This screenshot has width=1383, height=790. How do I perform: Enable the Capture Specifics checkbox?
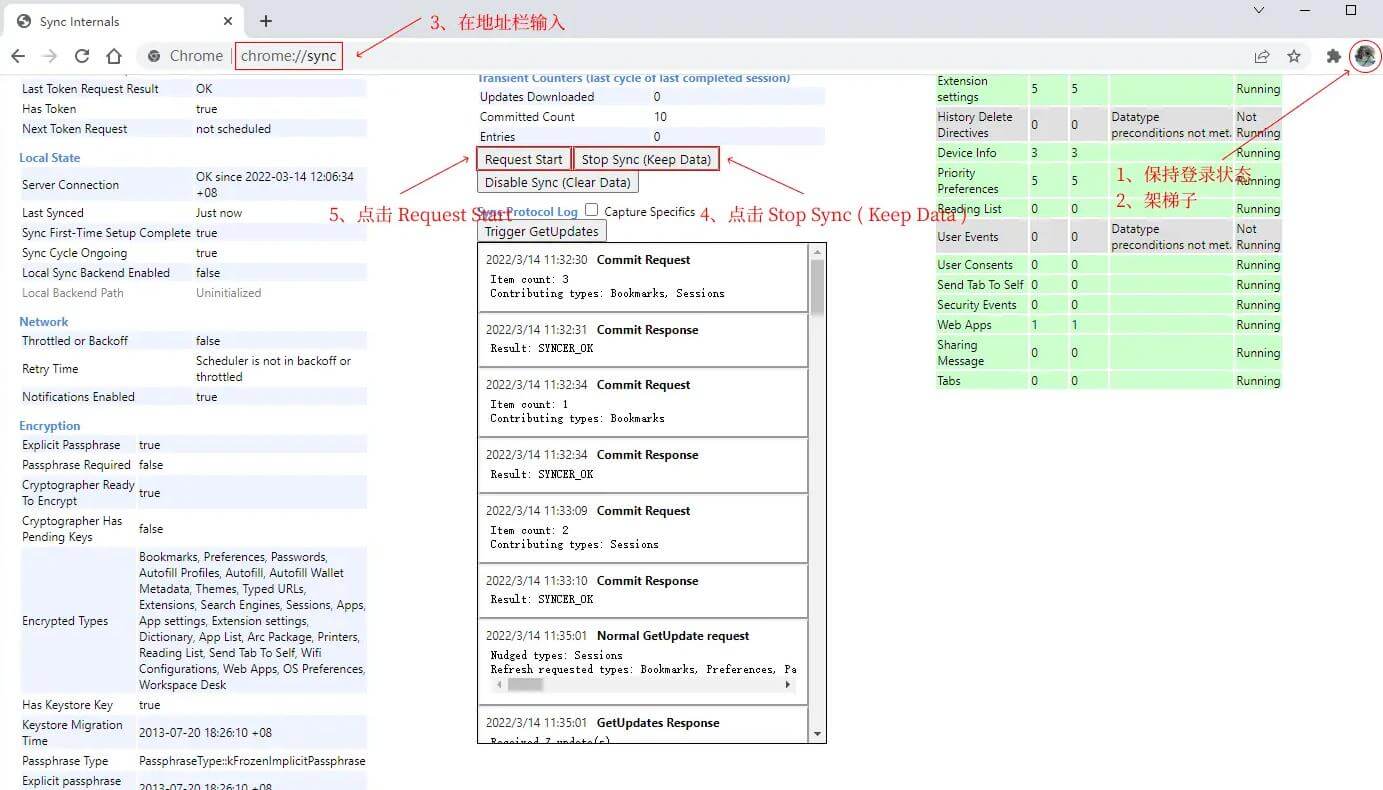pos(592,210)
